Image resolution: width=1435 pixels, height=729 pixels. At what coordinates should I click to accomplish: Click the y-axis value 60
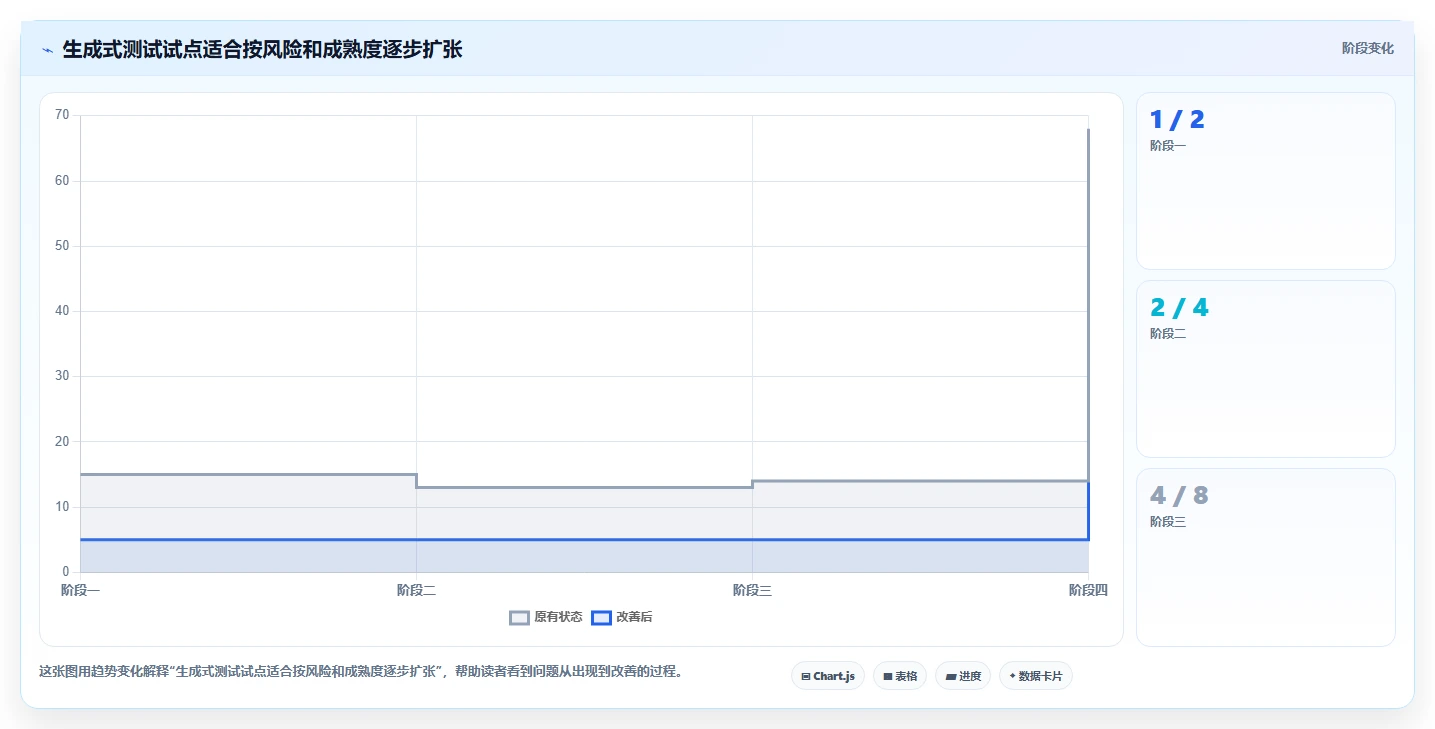point(62,181)
